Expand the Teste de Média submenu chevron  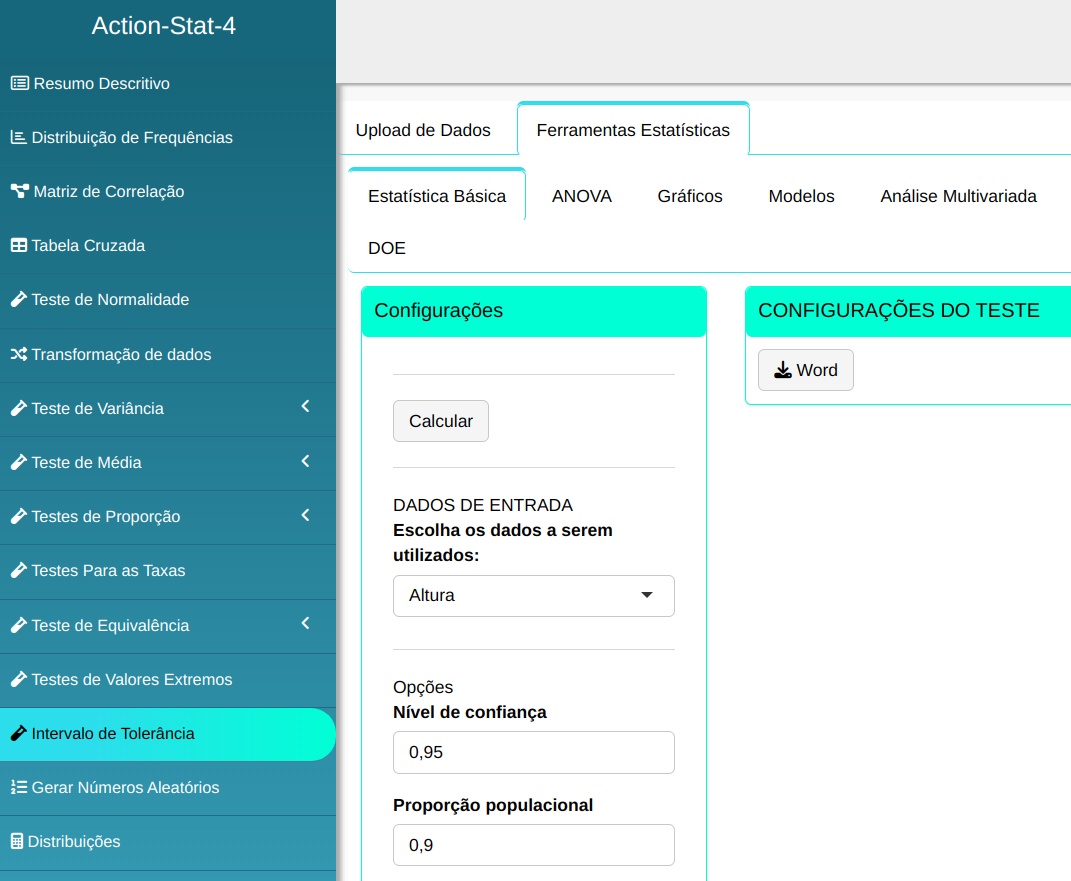click(306, 461)
